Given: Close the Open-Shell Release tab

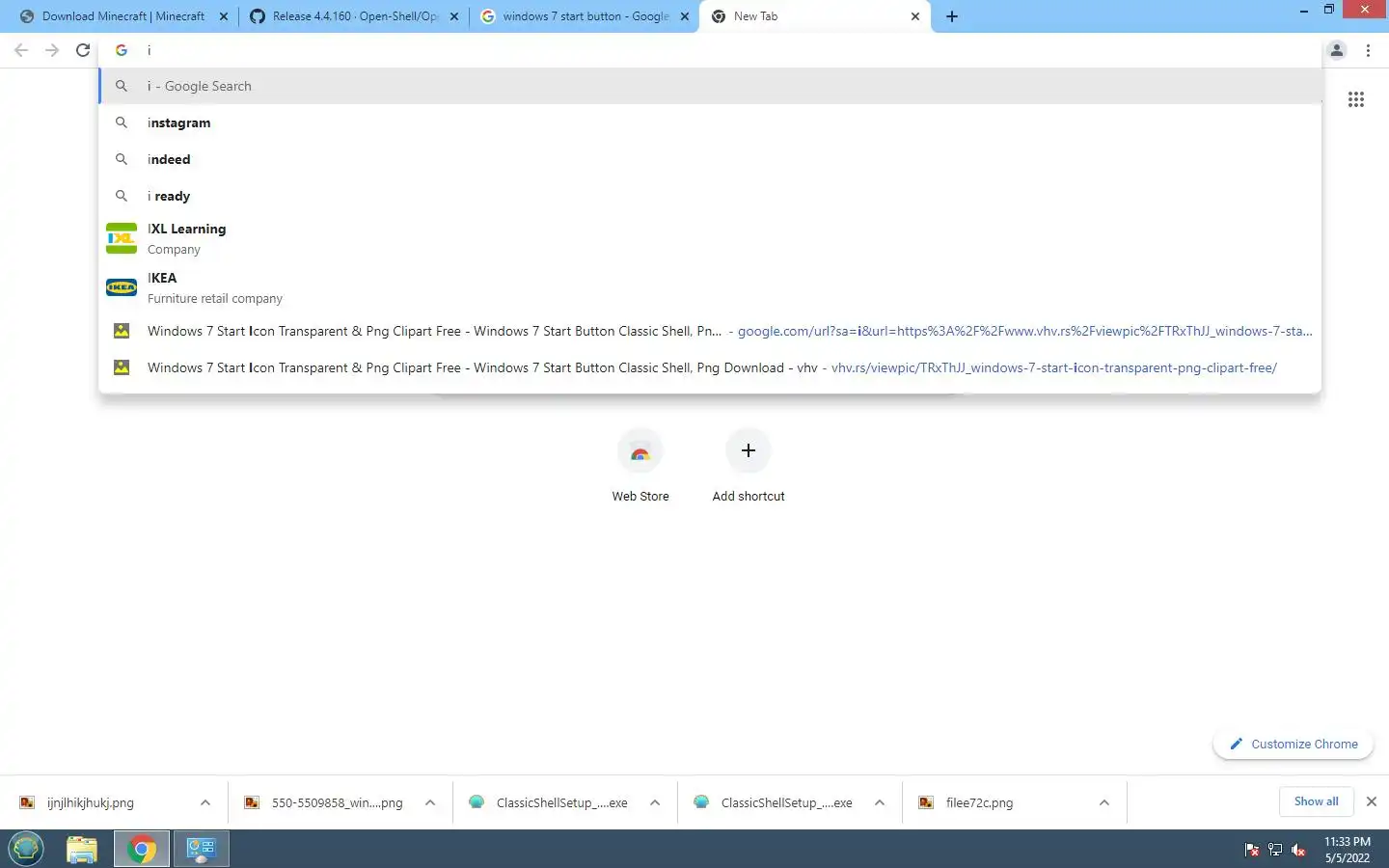Looking at the screenshot, I should tap(454, 16).
